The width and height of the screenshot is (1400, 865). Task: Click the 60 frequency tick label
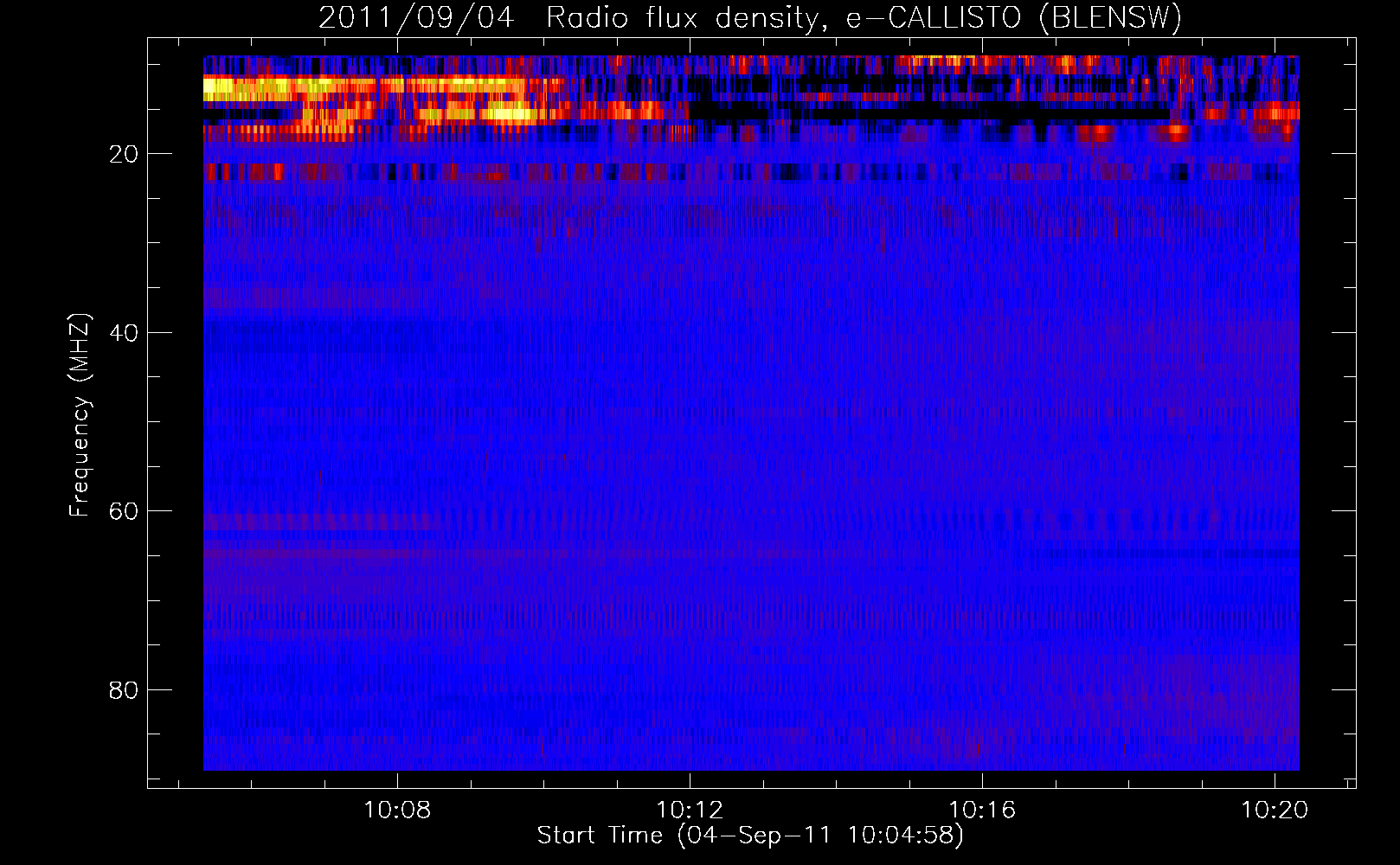[x=124, y=511]
